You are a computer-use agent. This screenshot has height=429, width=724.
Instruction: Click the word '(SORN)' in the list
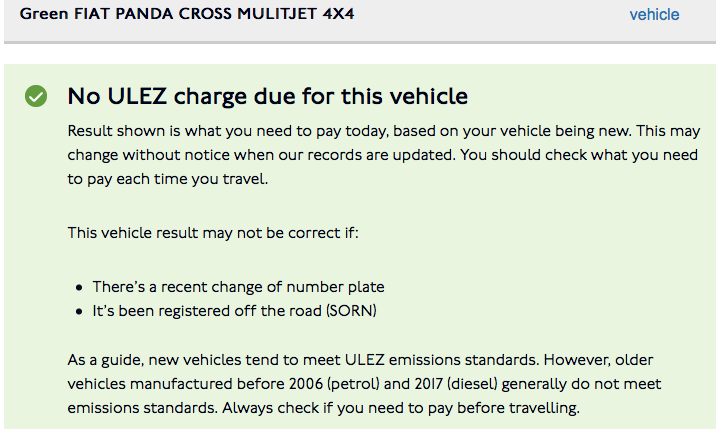pyautogui.click(x=351, y=311)
